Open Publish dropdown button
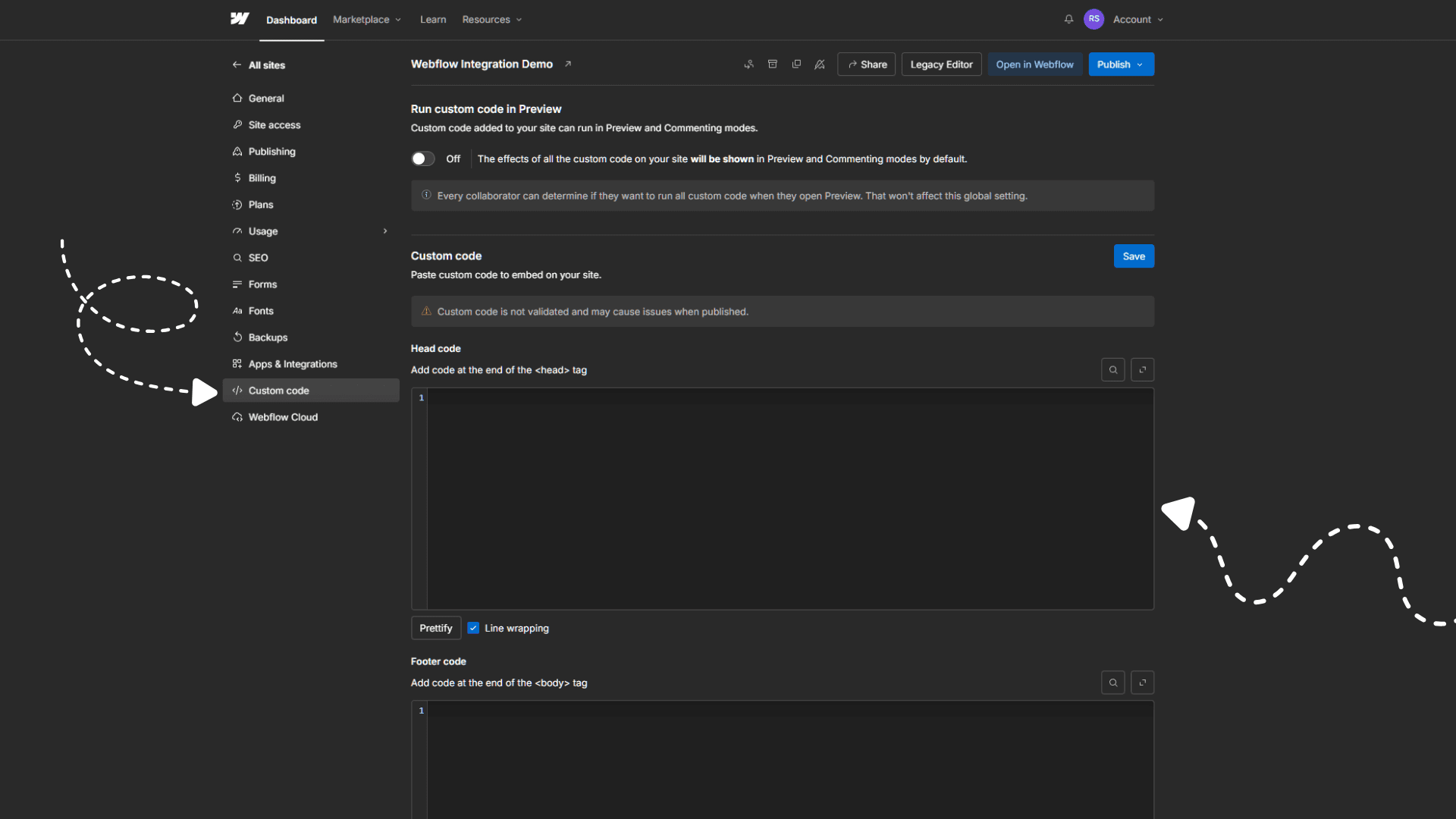Screen dimensions: 1456x819 pyautogui.click(x=1121, y=64)
